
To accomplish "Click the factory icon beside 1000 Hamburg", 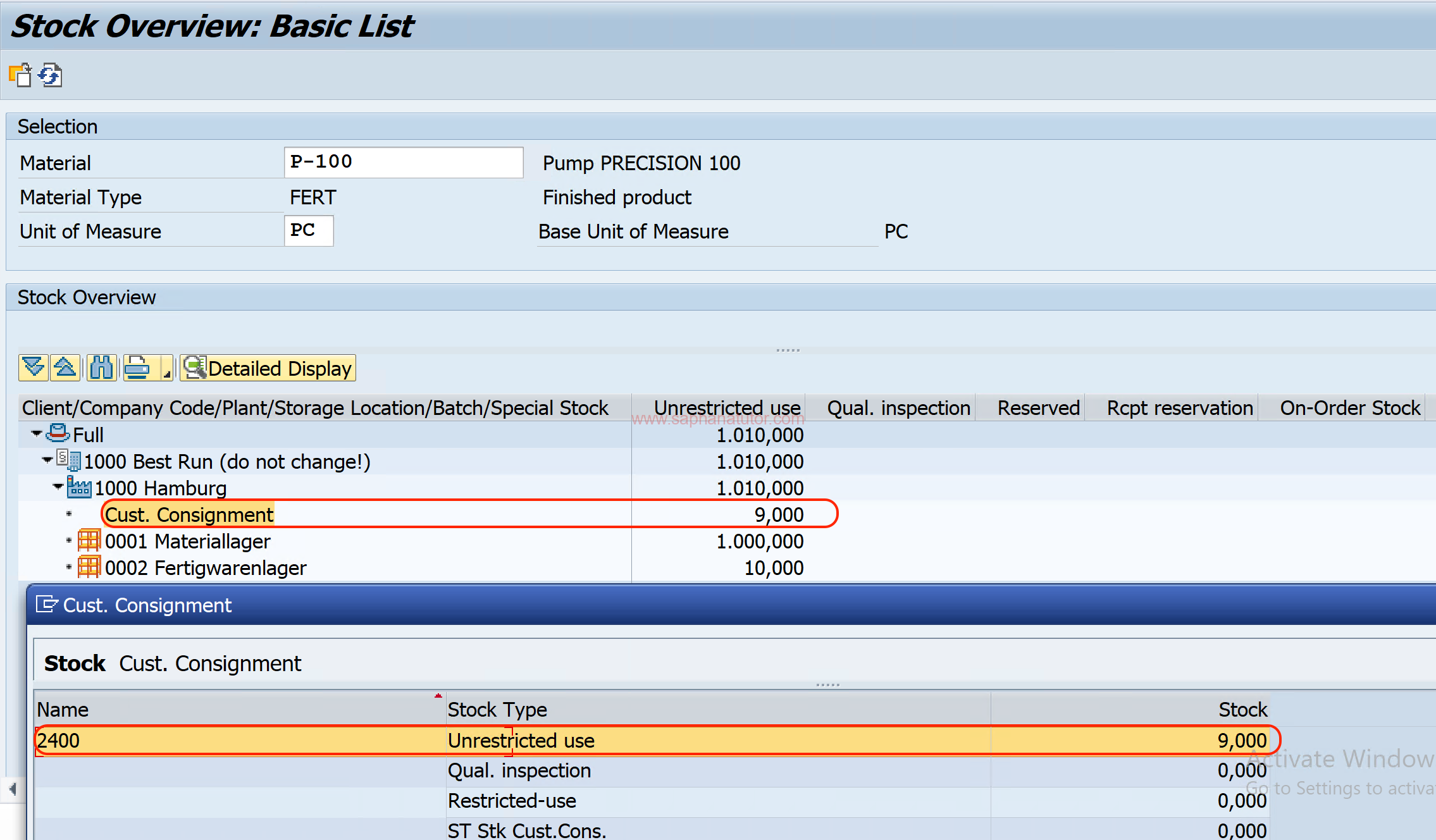I will 80,487.
